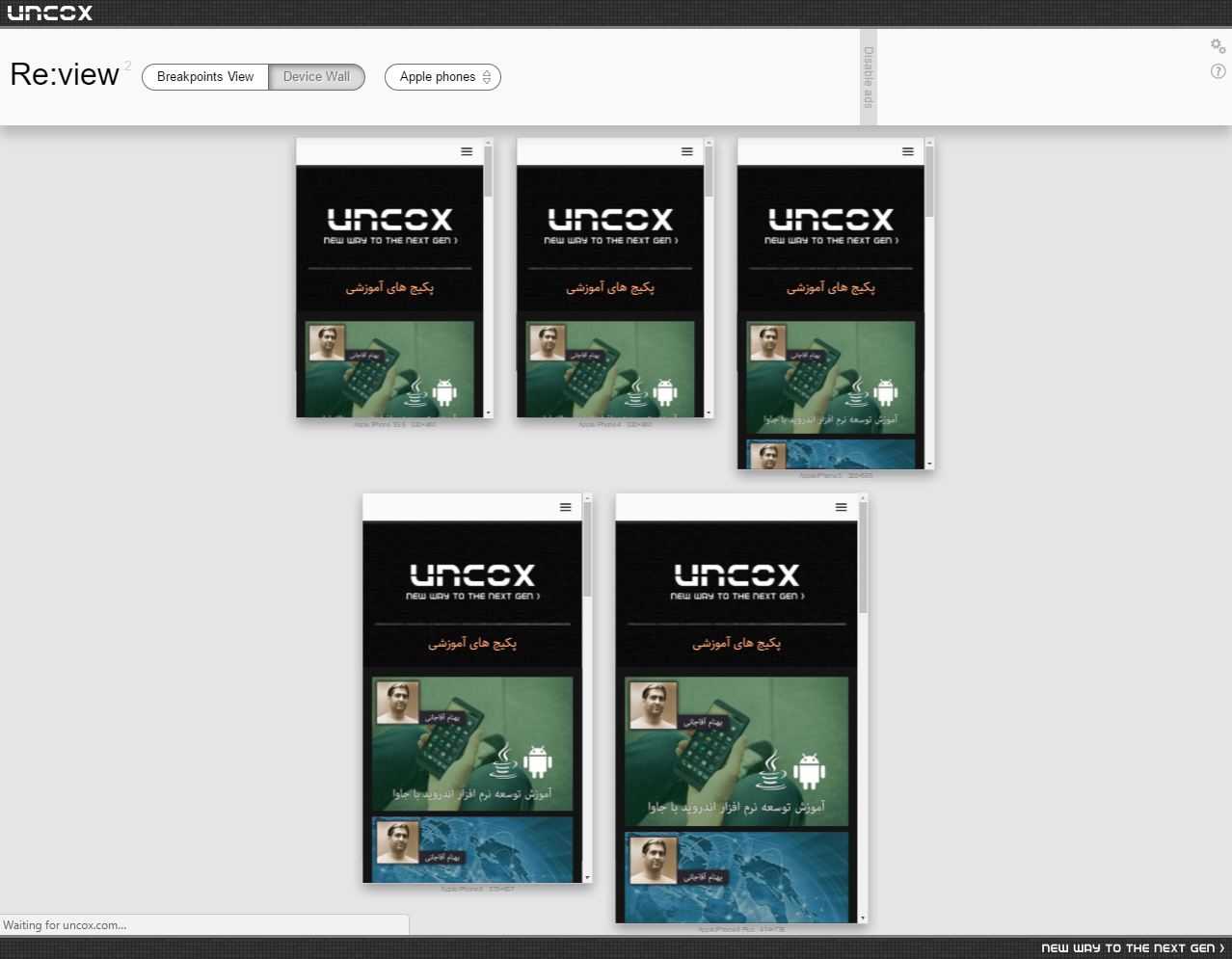Click the UNCOX logo in top bar
1232x959 pixels.
50,13
